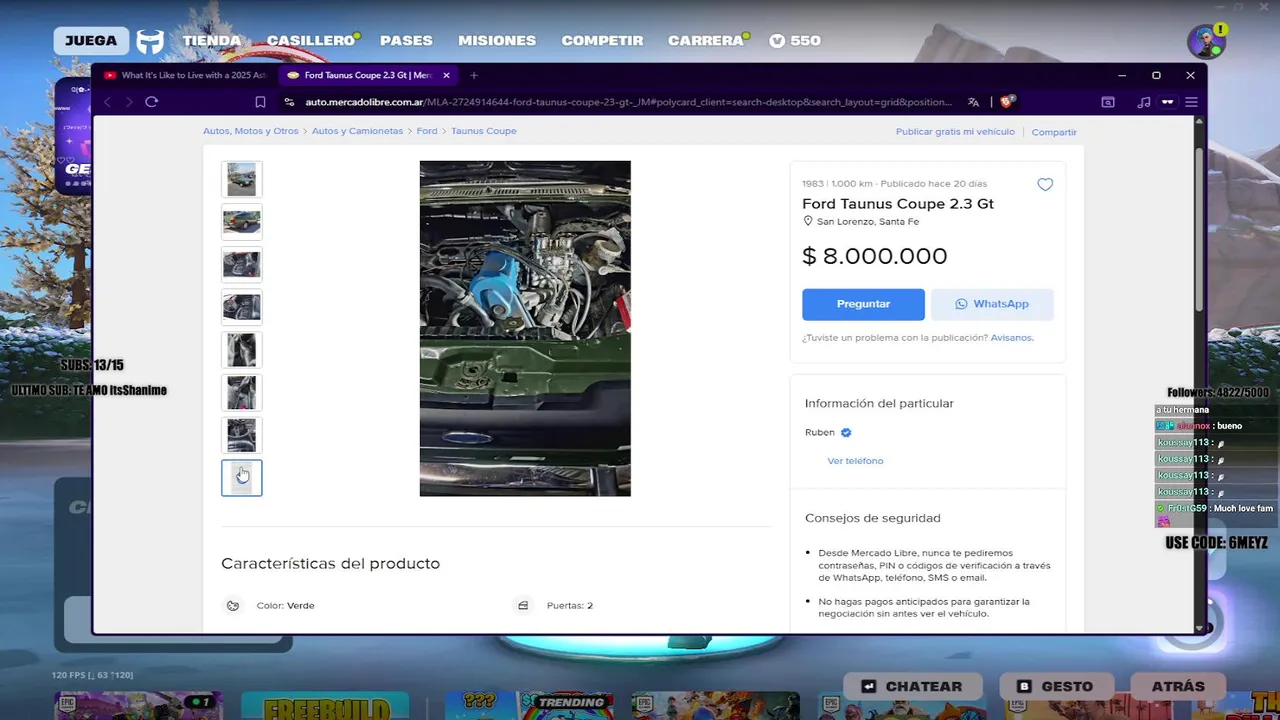Select the Ford Taunus Coupe browser tab
The height and width of the screenshot is (720, 1280).
click(x=368, y=75)
